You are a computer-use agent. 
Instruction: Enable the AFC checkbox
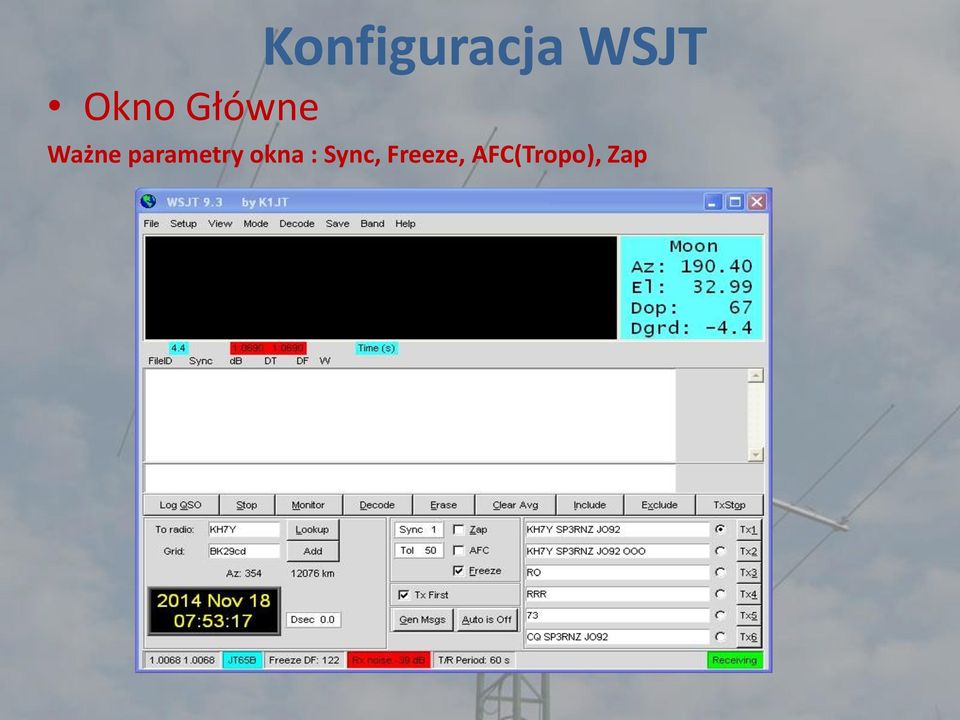[458, 550]
